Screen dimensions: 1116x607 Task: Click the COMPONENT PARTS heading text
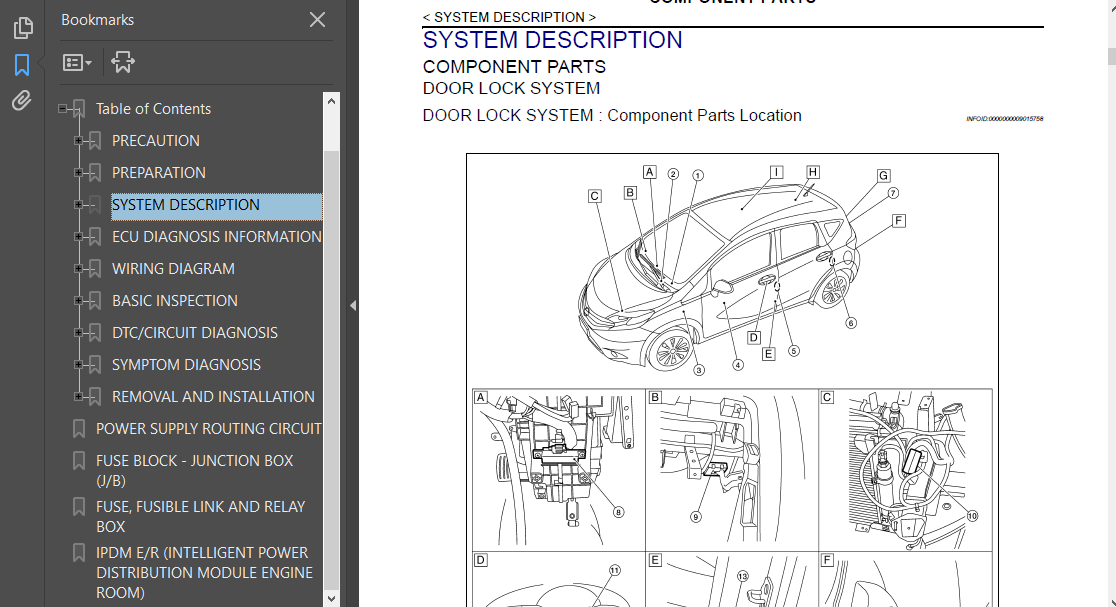[x=514, y=67]
